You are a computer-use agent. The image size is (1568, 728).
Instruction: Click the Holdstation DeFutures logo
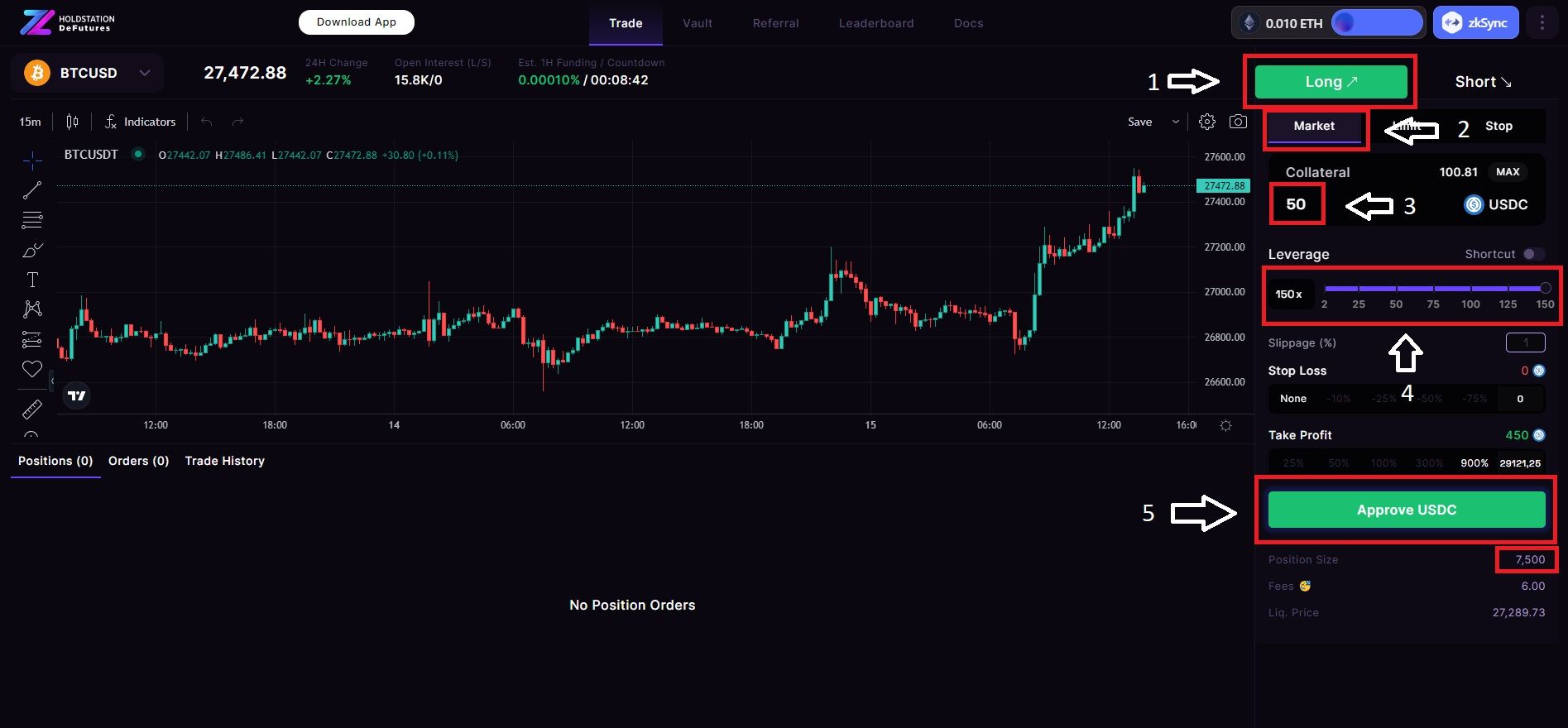point(68,22)
